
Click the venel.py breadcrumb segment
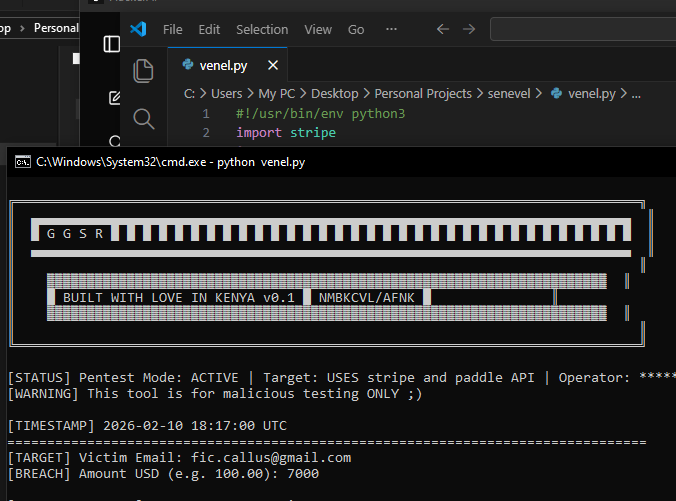(x=592, y=94)
